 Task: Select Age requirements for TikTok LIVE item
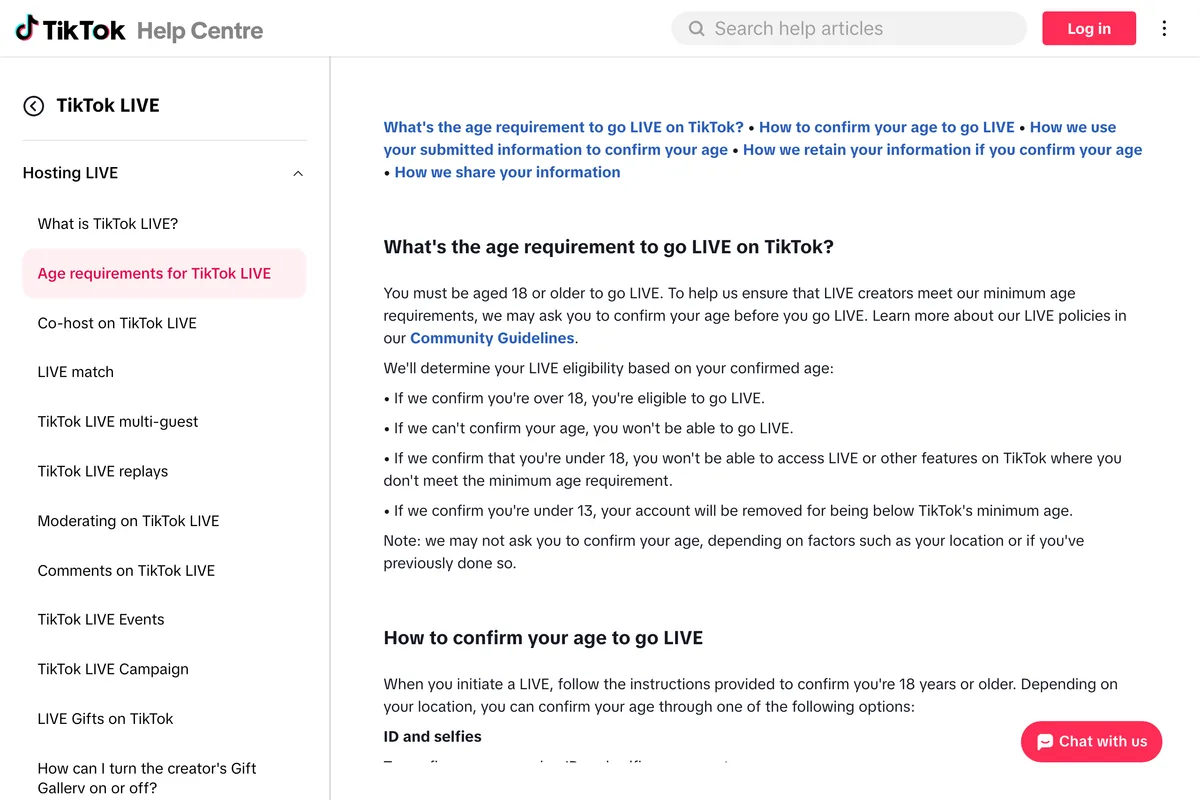click(164, 273)
